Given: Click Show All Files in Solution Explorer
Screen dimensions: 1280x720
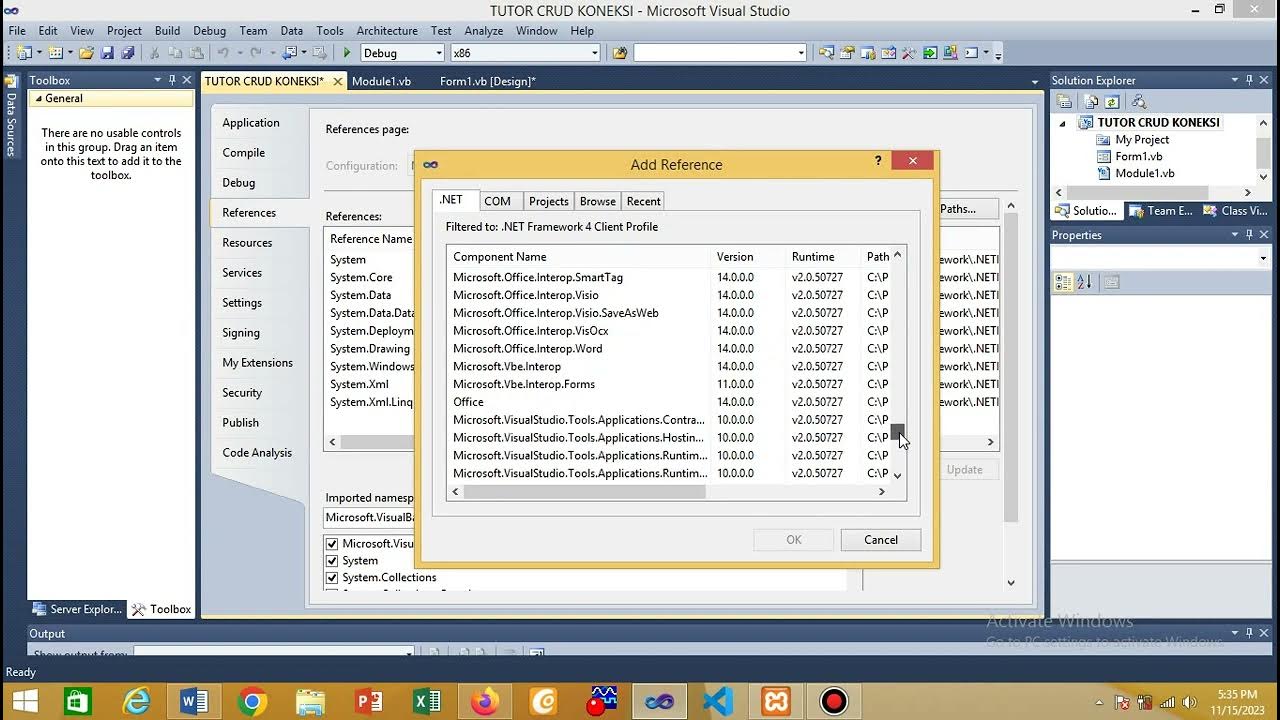Looking at the screenshot, I should [x=1092, y=101].
